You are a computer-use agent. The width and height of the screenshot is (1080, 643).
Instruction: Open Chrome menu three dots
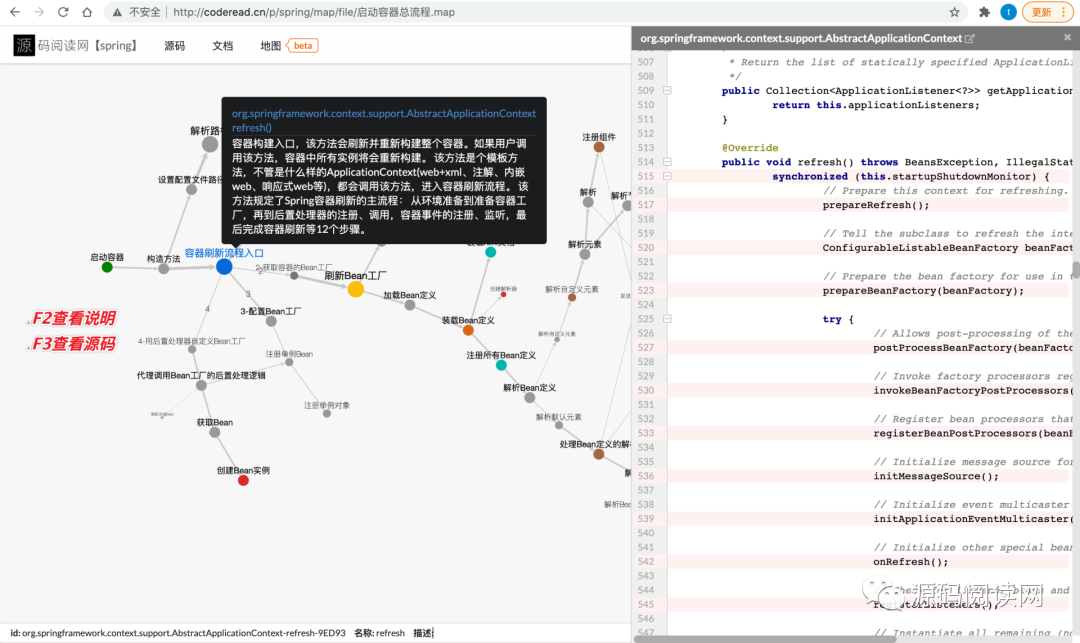[1063, 12]
